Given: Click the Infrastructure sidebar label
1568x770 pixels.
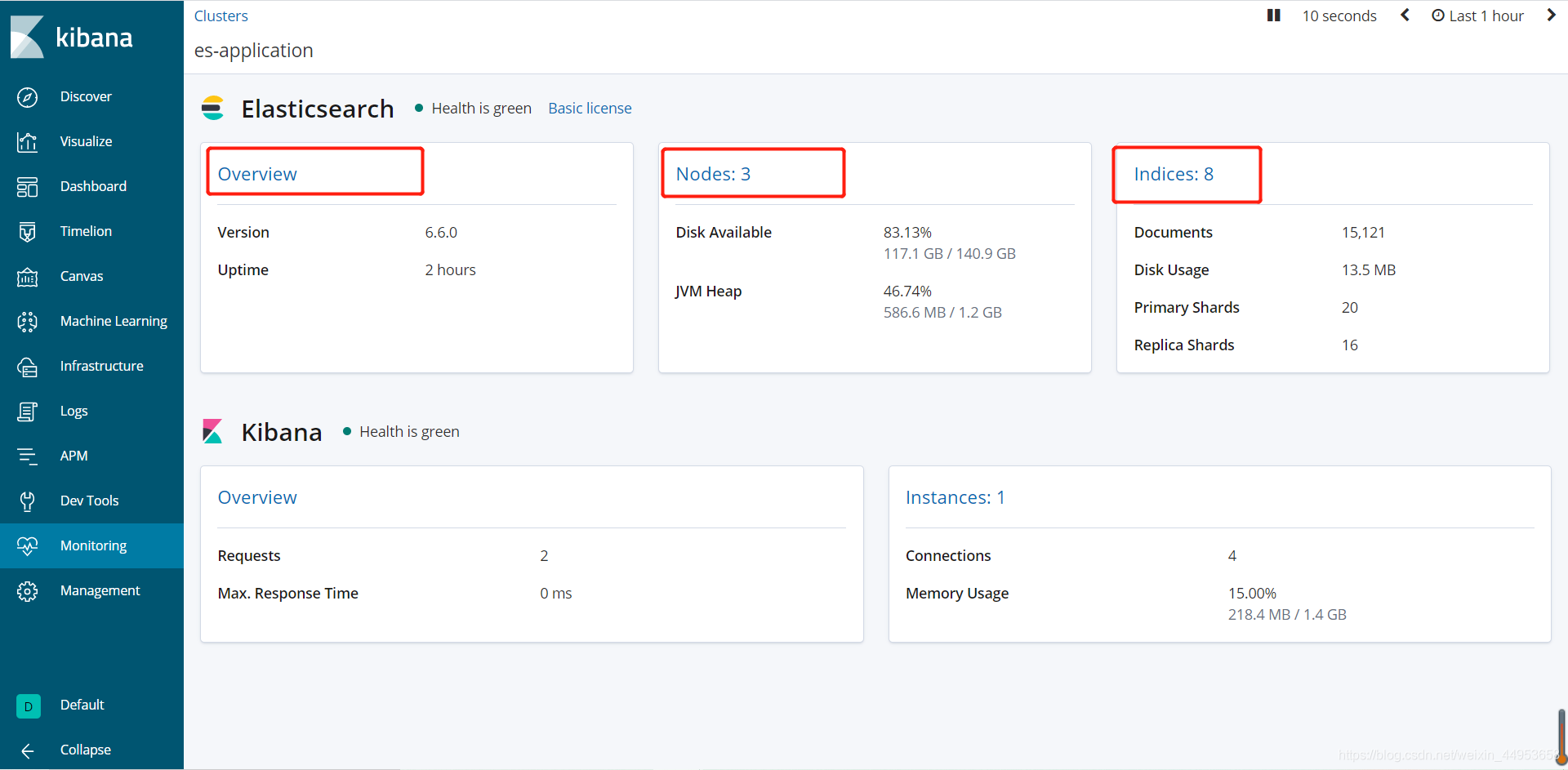Looking at the screenshot, I should click(101, 366).
